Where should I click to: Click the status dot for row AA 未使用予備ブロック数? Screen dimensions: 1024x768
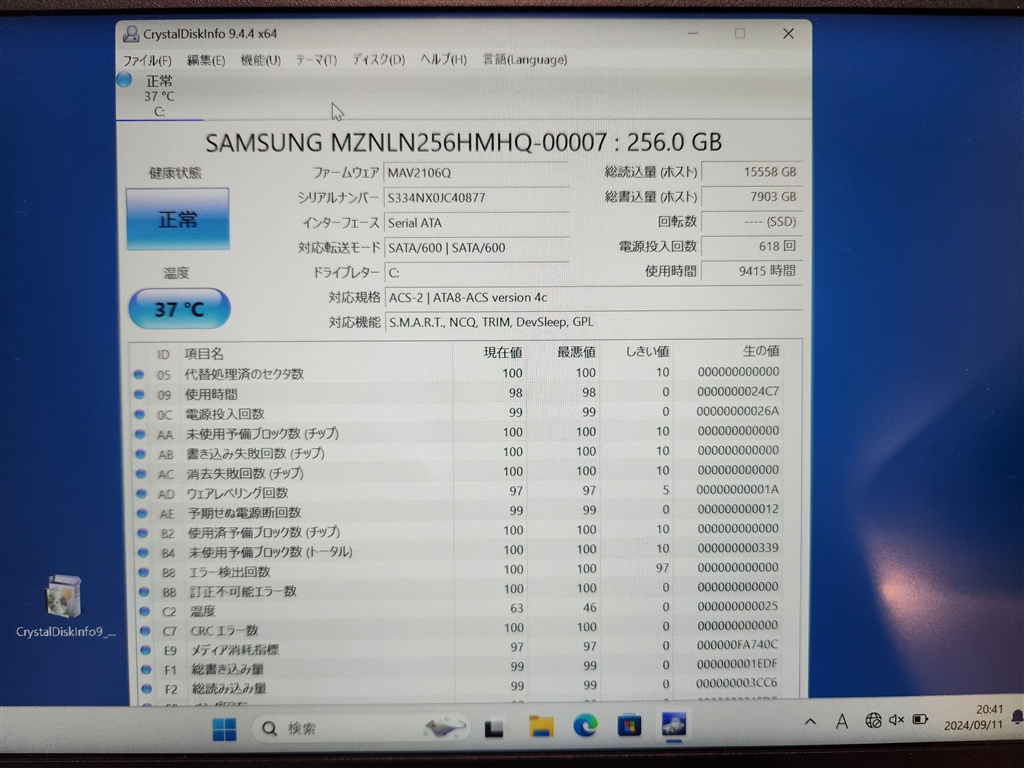[x=140, y=434]
